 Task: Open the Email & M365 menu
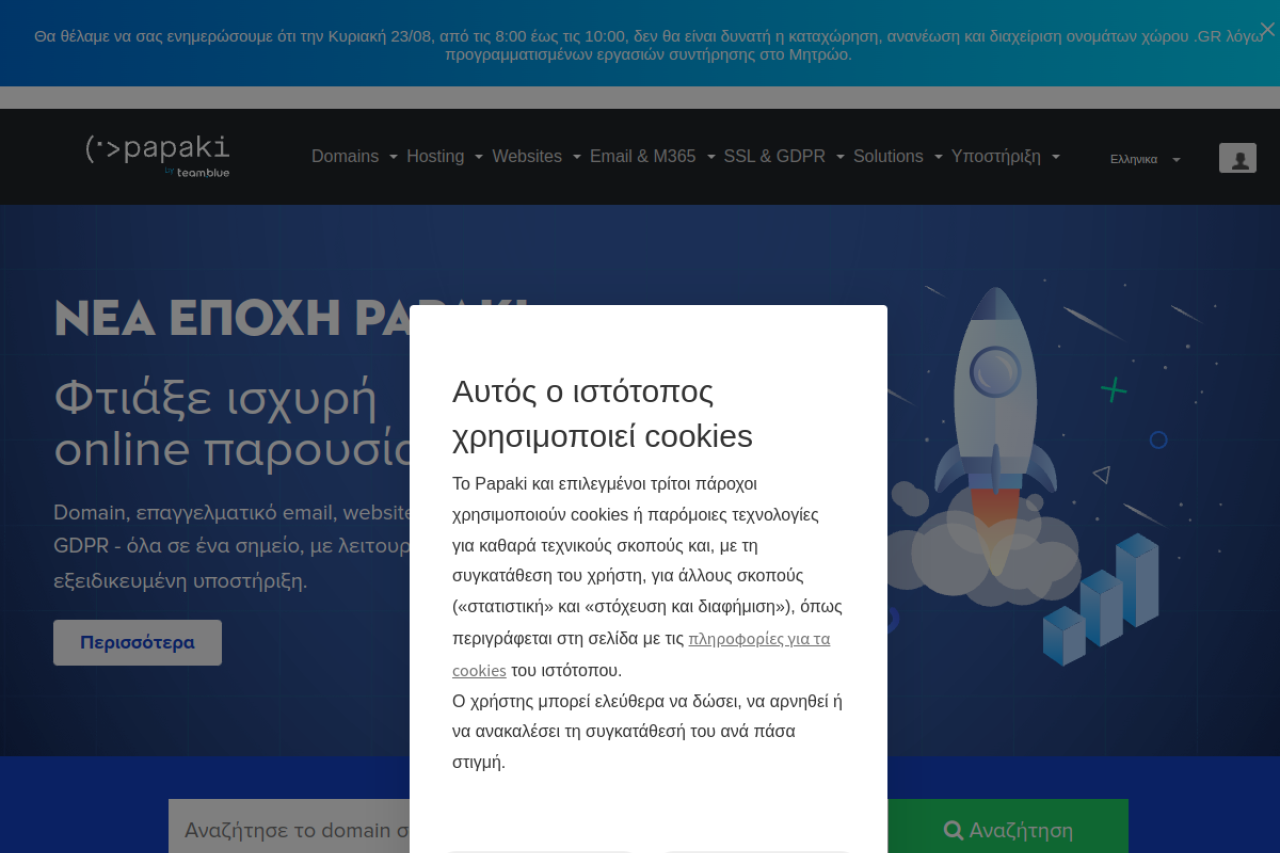(643, 156)
